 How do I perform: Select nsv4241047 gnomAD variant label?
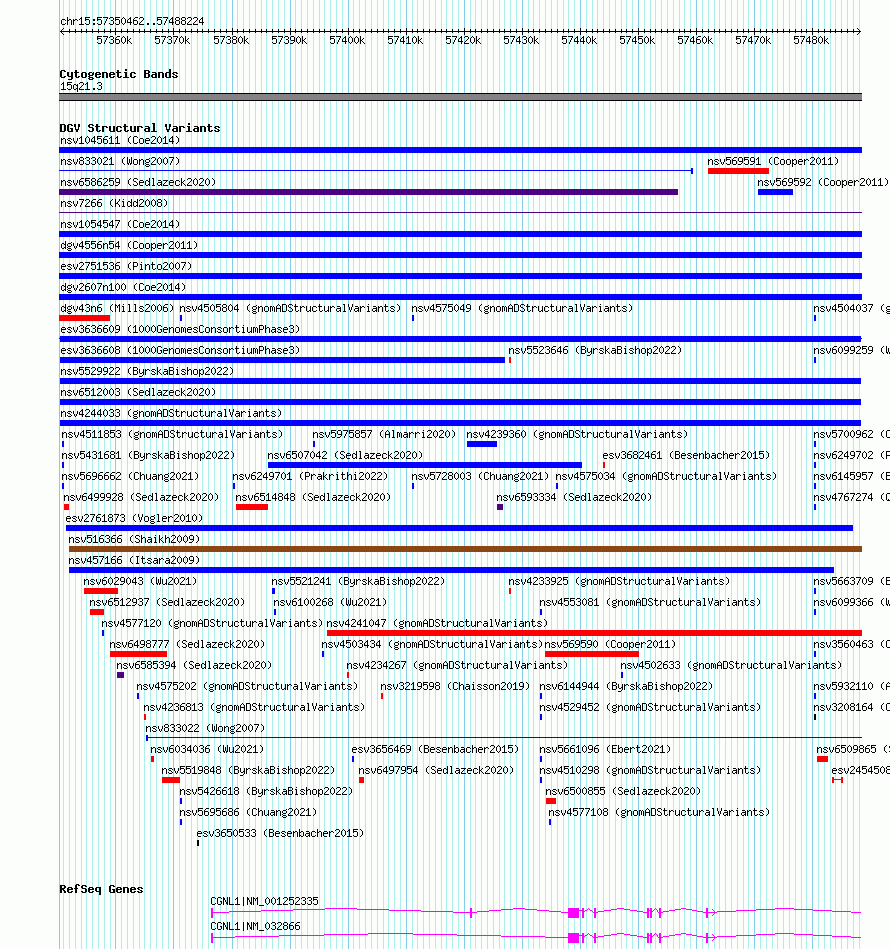point(437,623)
